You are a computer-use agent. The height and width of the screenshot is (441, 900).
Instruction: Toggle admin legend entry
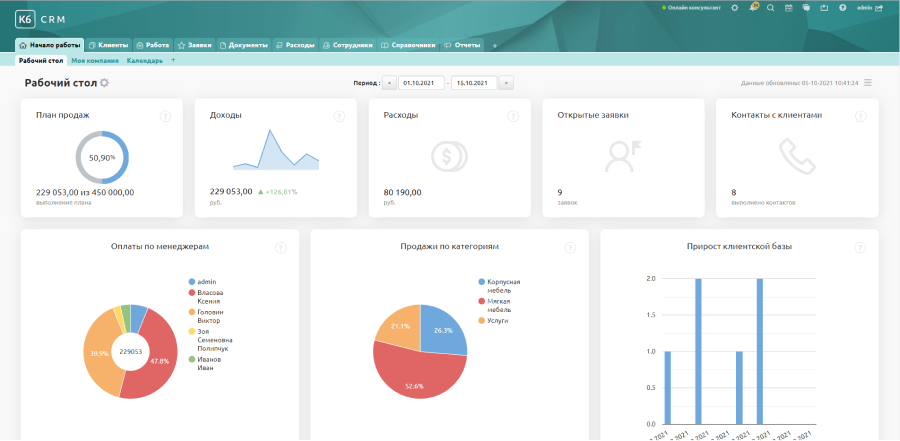point(203,282)
